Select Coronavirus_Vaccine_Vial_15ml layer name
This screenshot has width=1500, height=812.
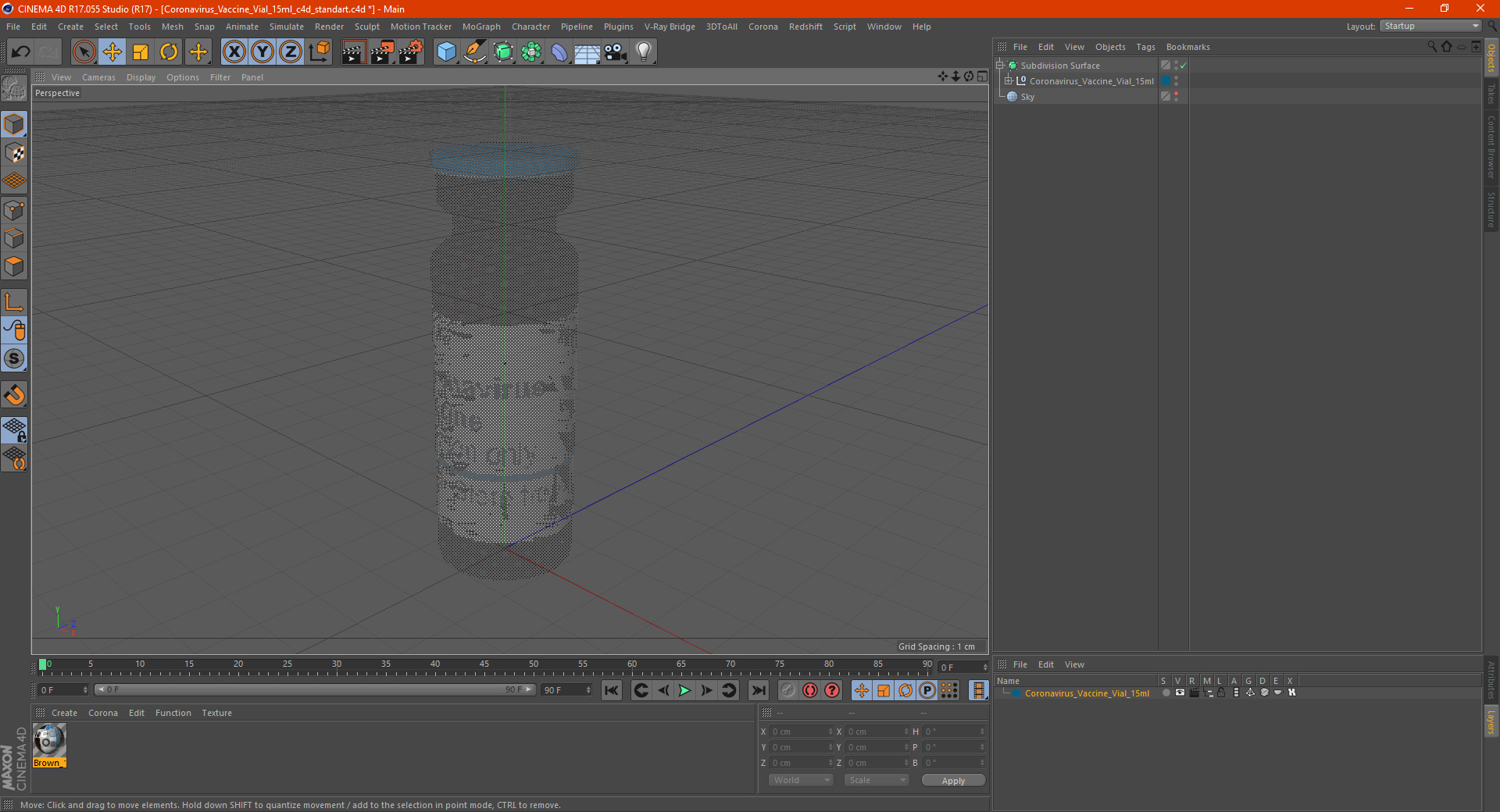coord(1087,693)
